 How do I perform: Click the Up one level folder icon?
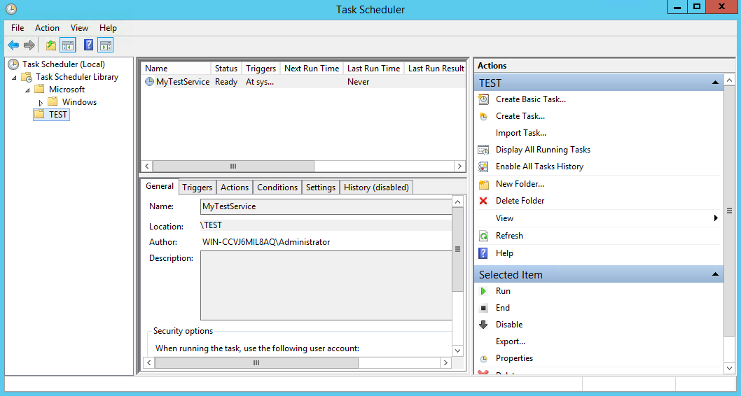click(x=51, y=45)
